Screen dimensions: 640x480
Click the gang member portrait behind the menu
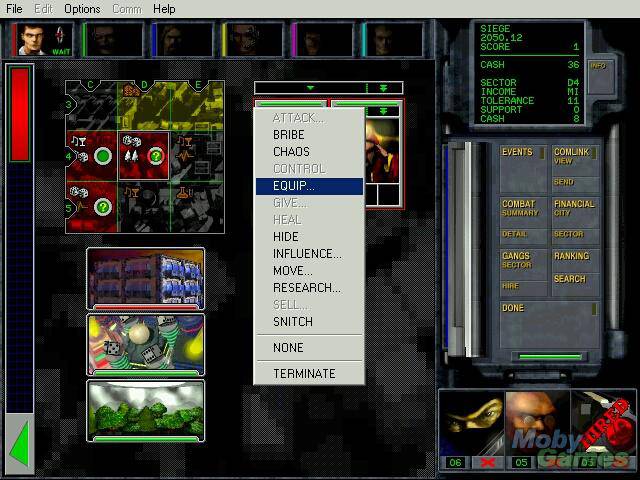coord(382,150)
